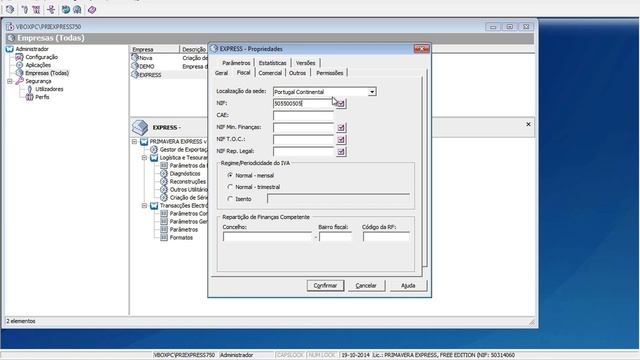Viewport: 640px width, 360px height.
Task: Select Outros Utilitários in the tree
Action: pyautogui.click(x=189, y=190)
